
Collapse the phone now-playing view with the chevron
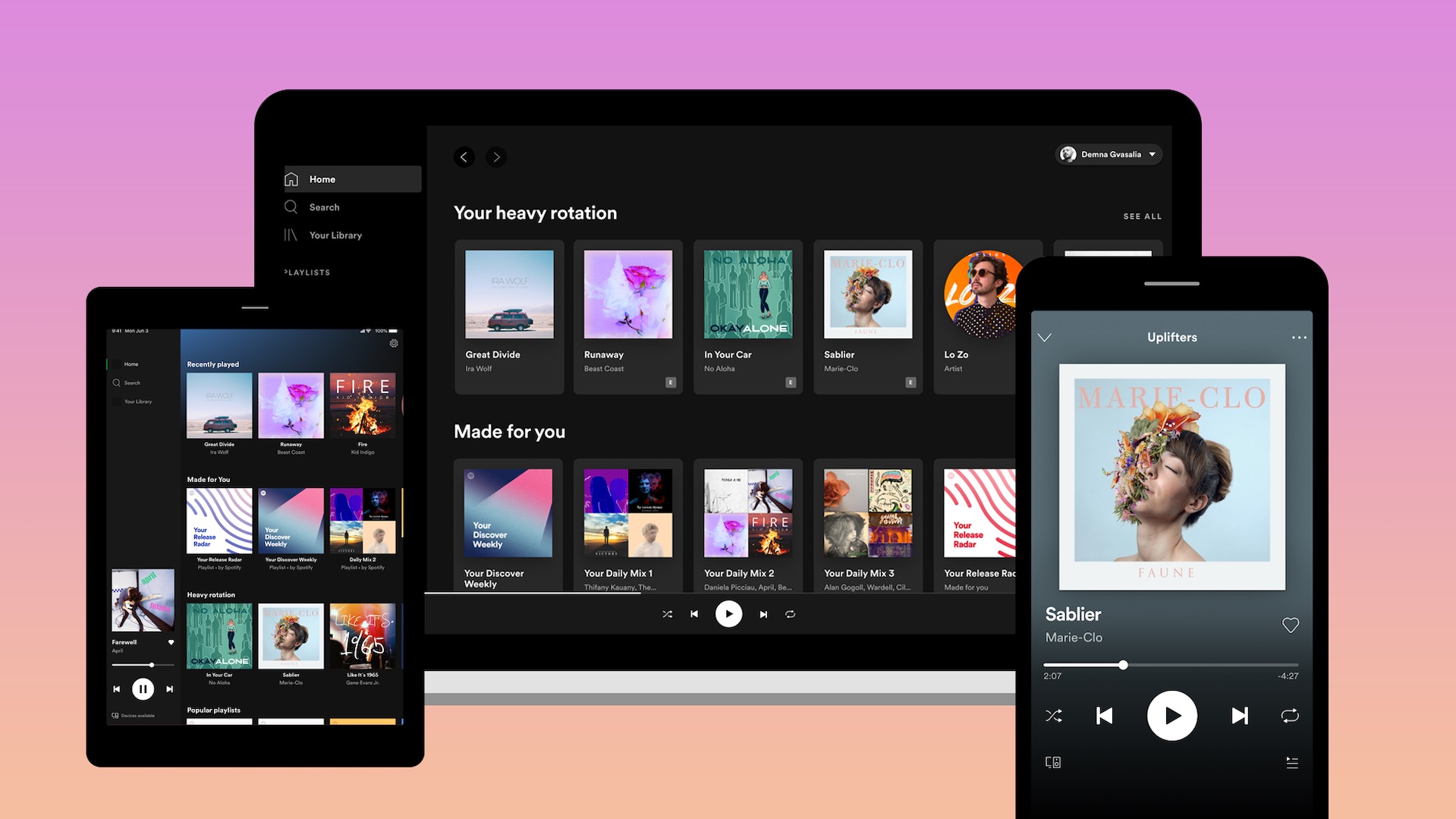pos(1045,338)
